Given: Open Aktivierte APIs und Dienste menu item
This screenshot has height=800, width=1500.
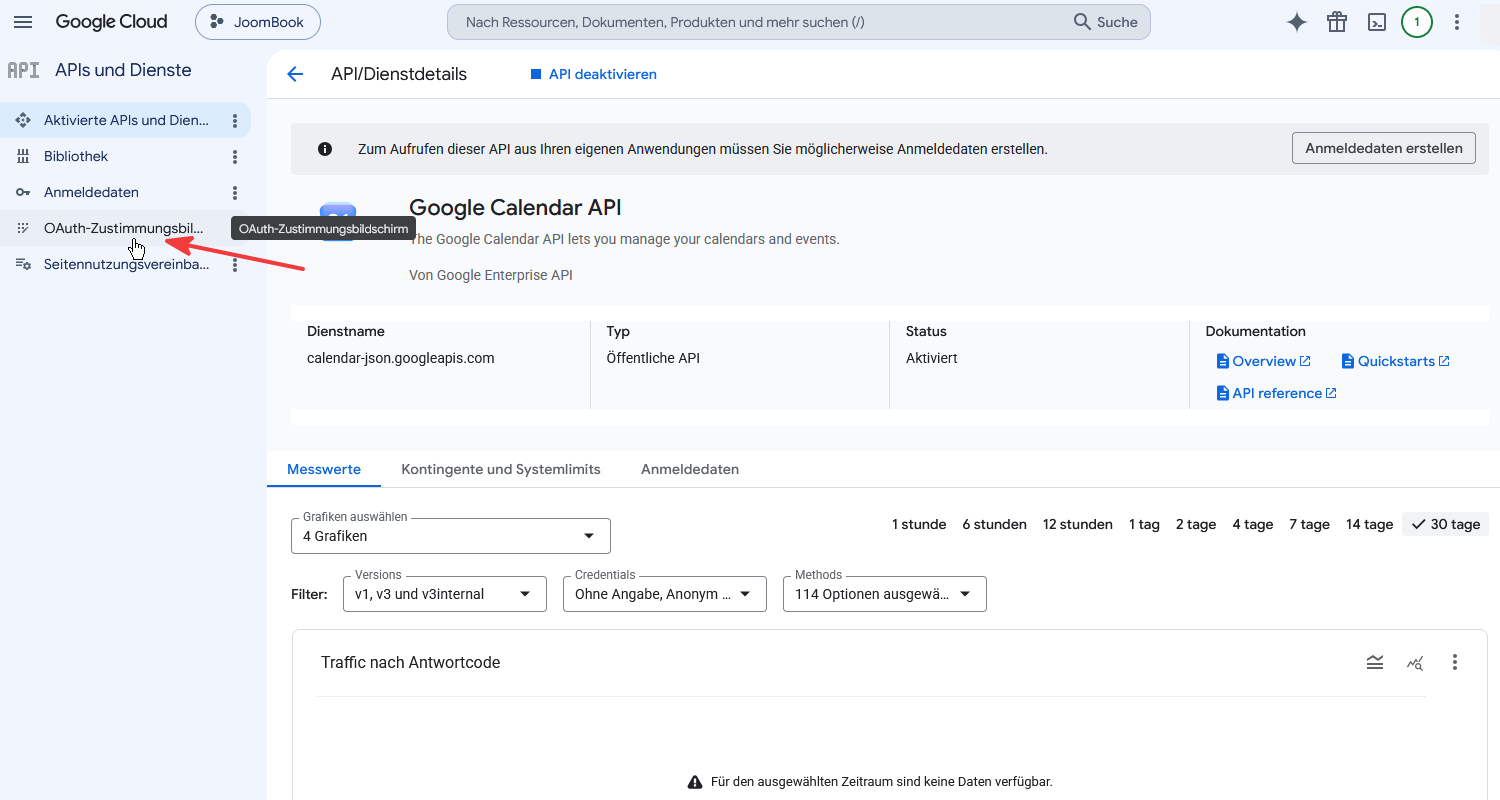Looking at the screenshot, I should (126, 120).
